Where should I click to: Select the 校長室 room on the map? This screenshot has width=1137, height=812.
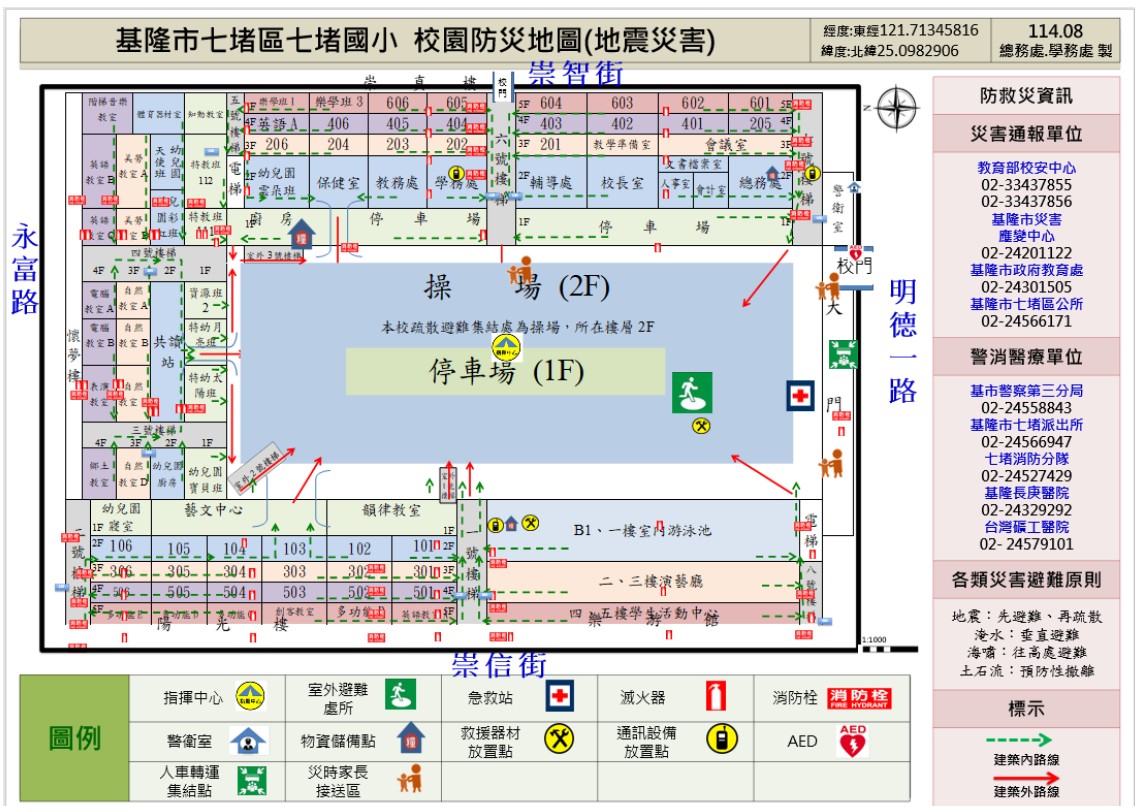[621, 184]
